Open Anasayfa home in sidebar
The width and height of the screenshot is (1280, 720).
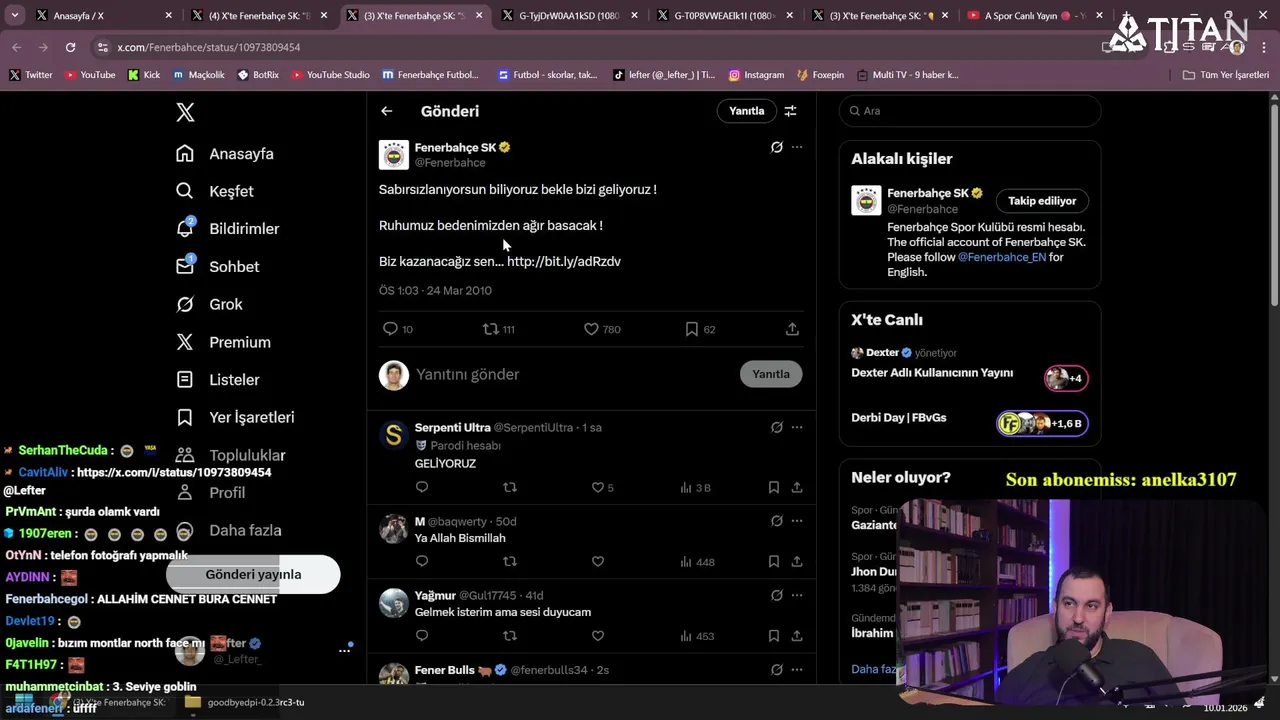coord(225,154)
